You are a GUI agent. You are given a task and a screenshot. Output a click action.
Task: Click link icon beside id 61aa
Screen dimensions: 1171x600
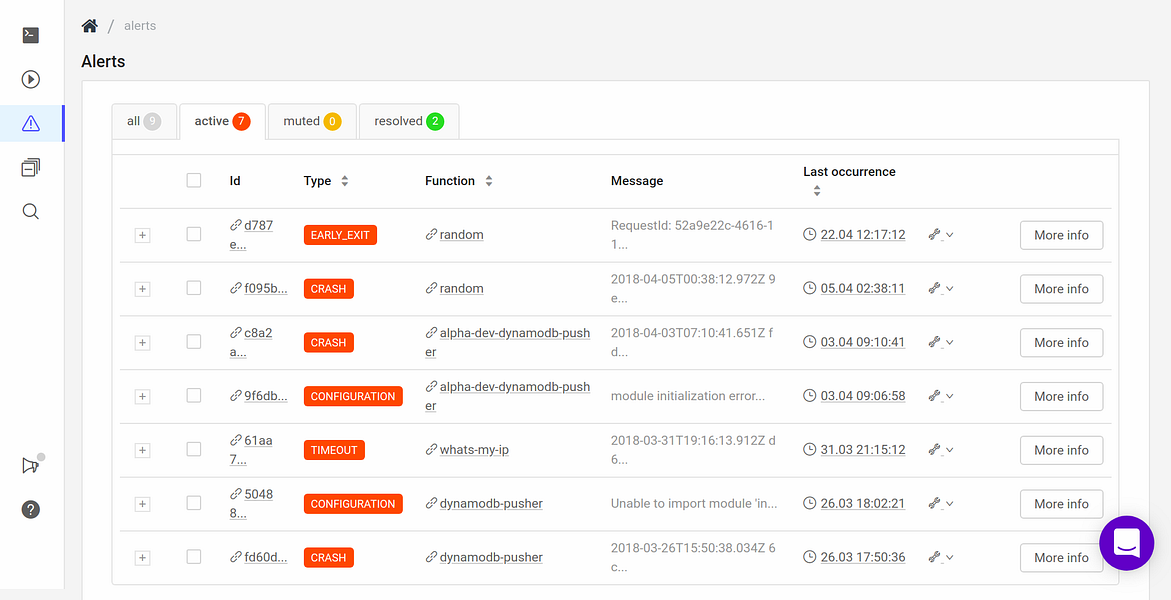click(x=235, y=441)
